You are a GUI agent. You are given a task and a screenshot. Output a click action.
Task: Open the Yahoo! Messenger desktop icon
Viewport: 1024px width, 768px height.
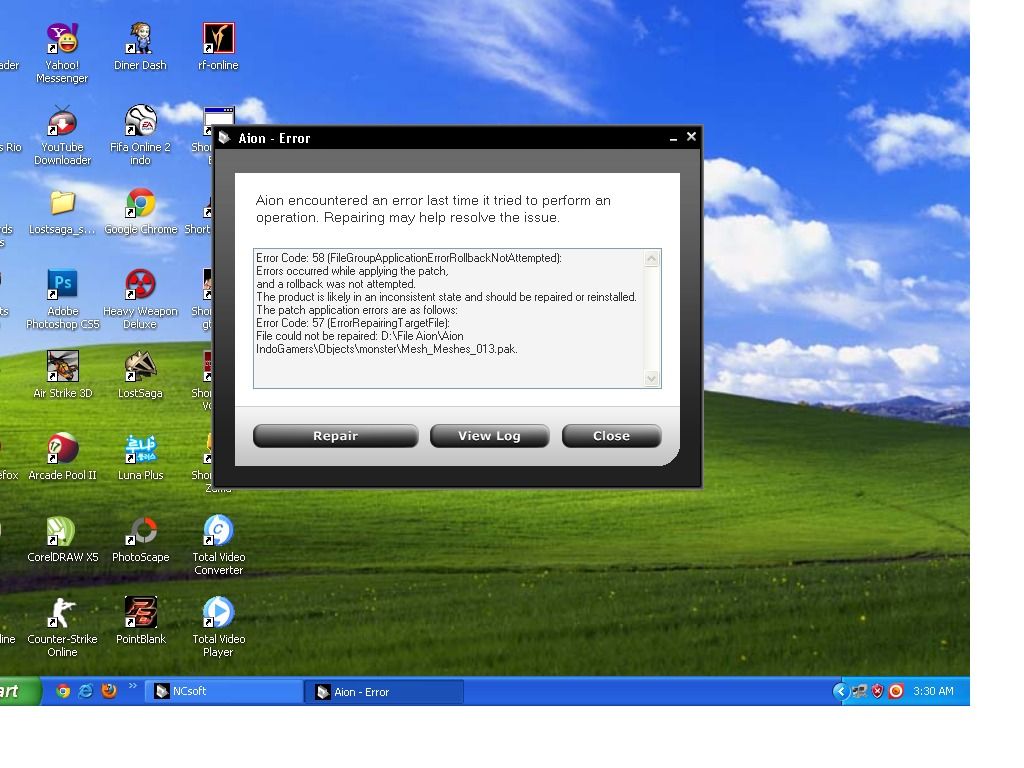click(62, 53)
